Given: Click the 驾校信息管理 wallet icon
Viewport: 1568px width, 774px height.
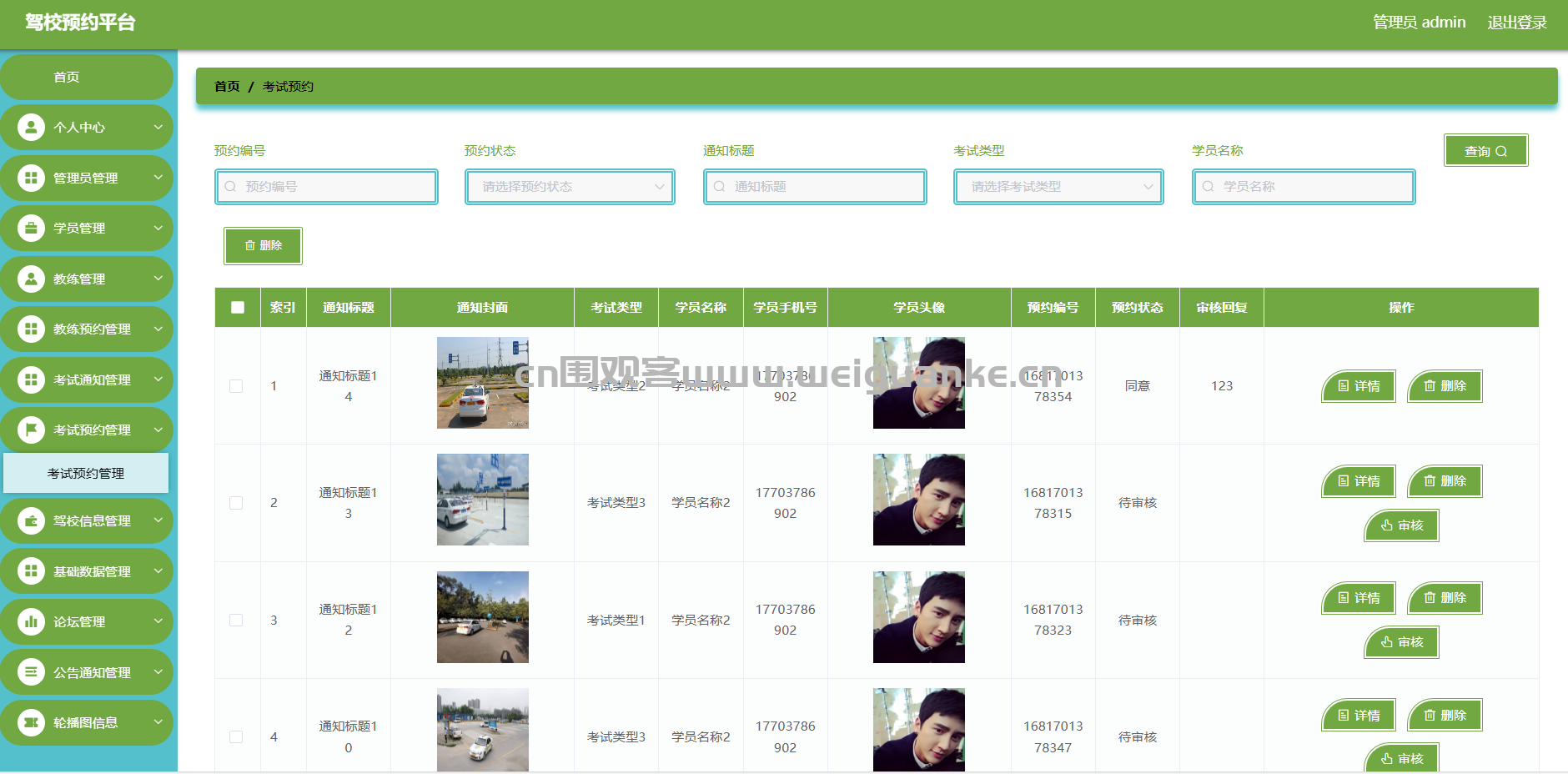Looking at the screenshot, I should 31,520.
